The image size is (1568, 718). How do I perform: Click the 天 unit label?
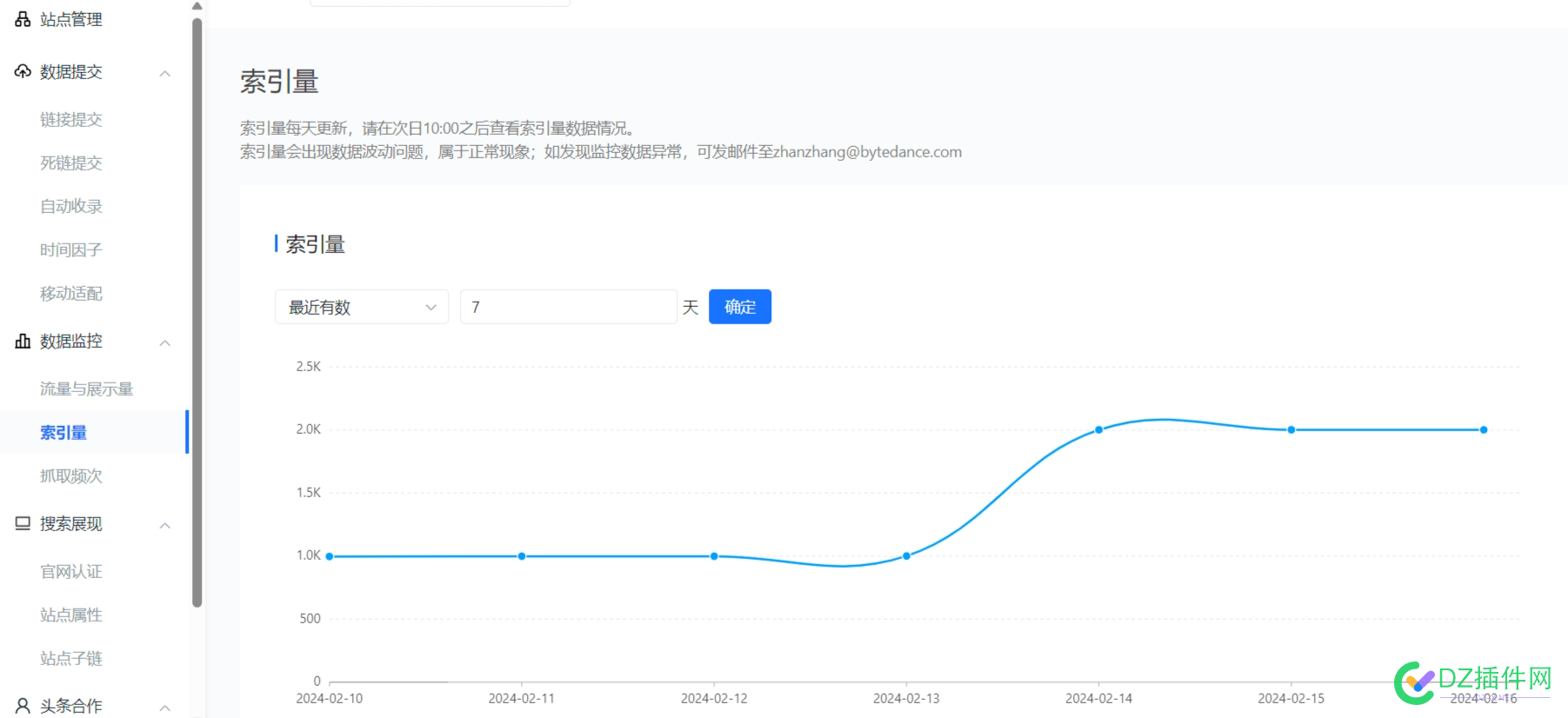691,307
